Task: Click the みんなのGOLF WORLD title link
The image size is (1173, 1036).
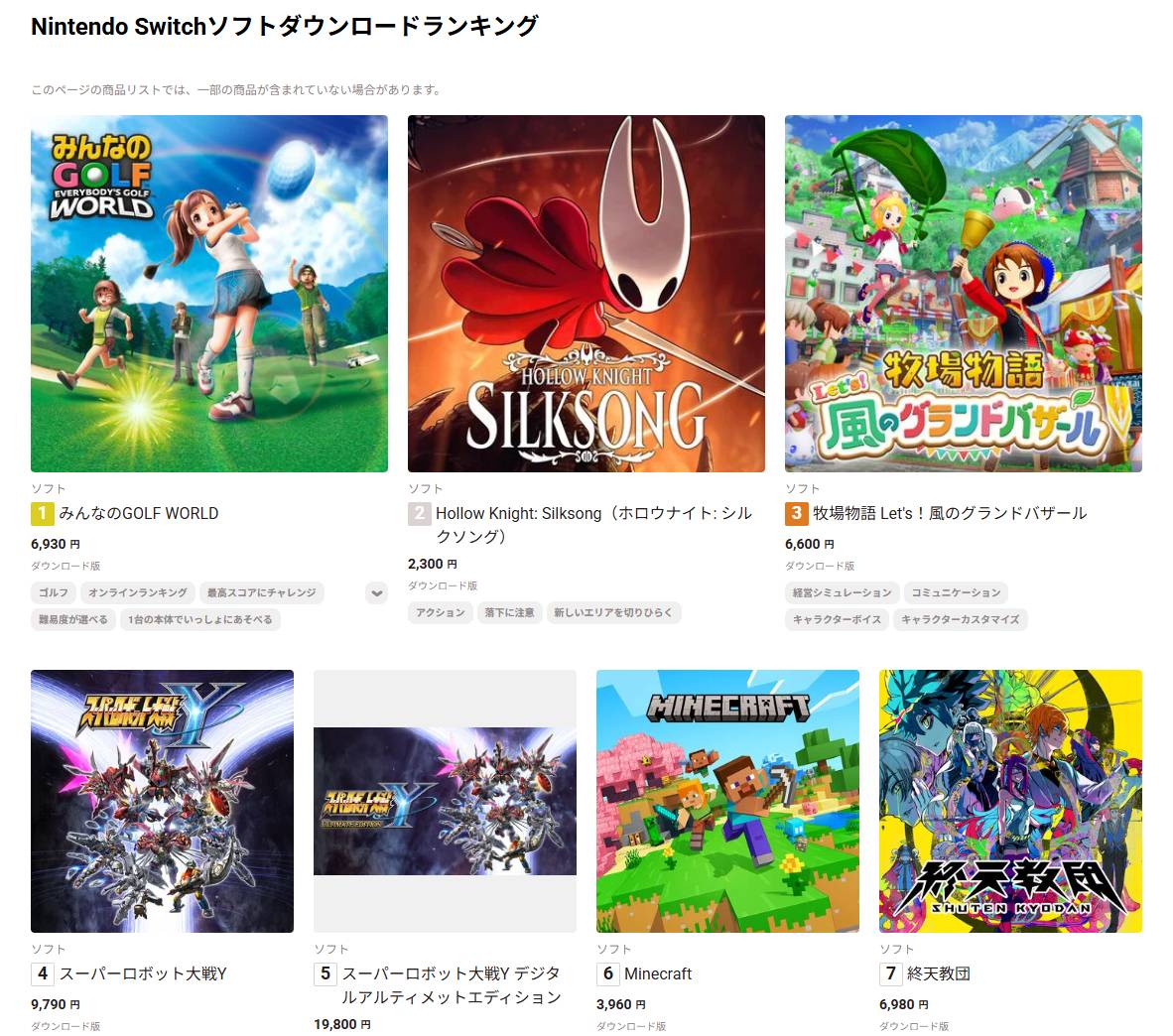Action: [139, 514]
